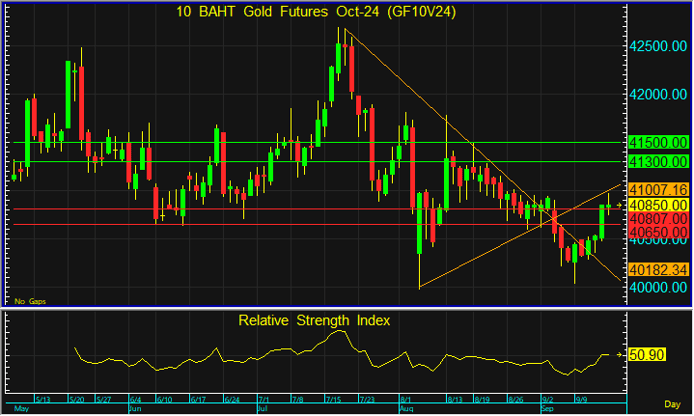The image size is (694, 416).
Task: Click the 40000.00 price axis label
Action: pyautogui.click(x=658, y=288)
